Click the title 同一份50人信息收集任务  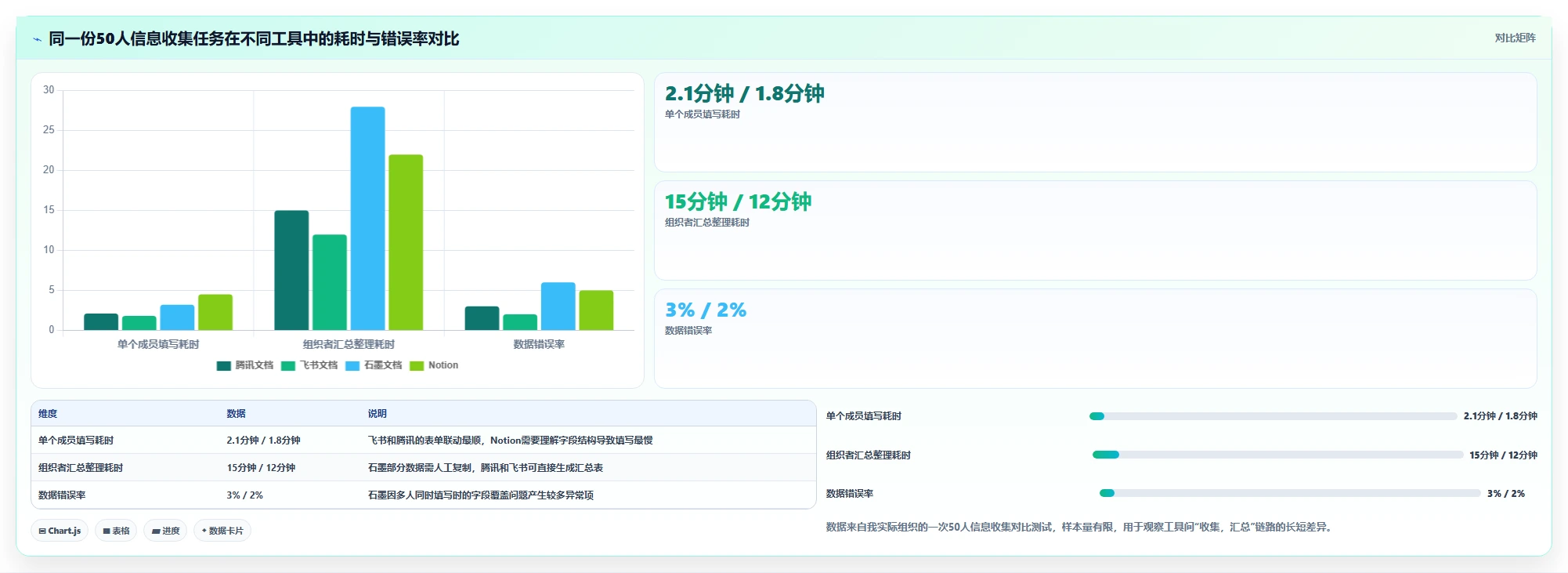pyautogui.click(x=254, y=38)
